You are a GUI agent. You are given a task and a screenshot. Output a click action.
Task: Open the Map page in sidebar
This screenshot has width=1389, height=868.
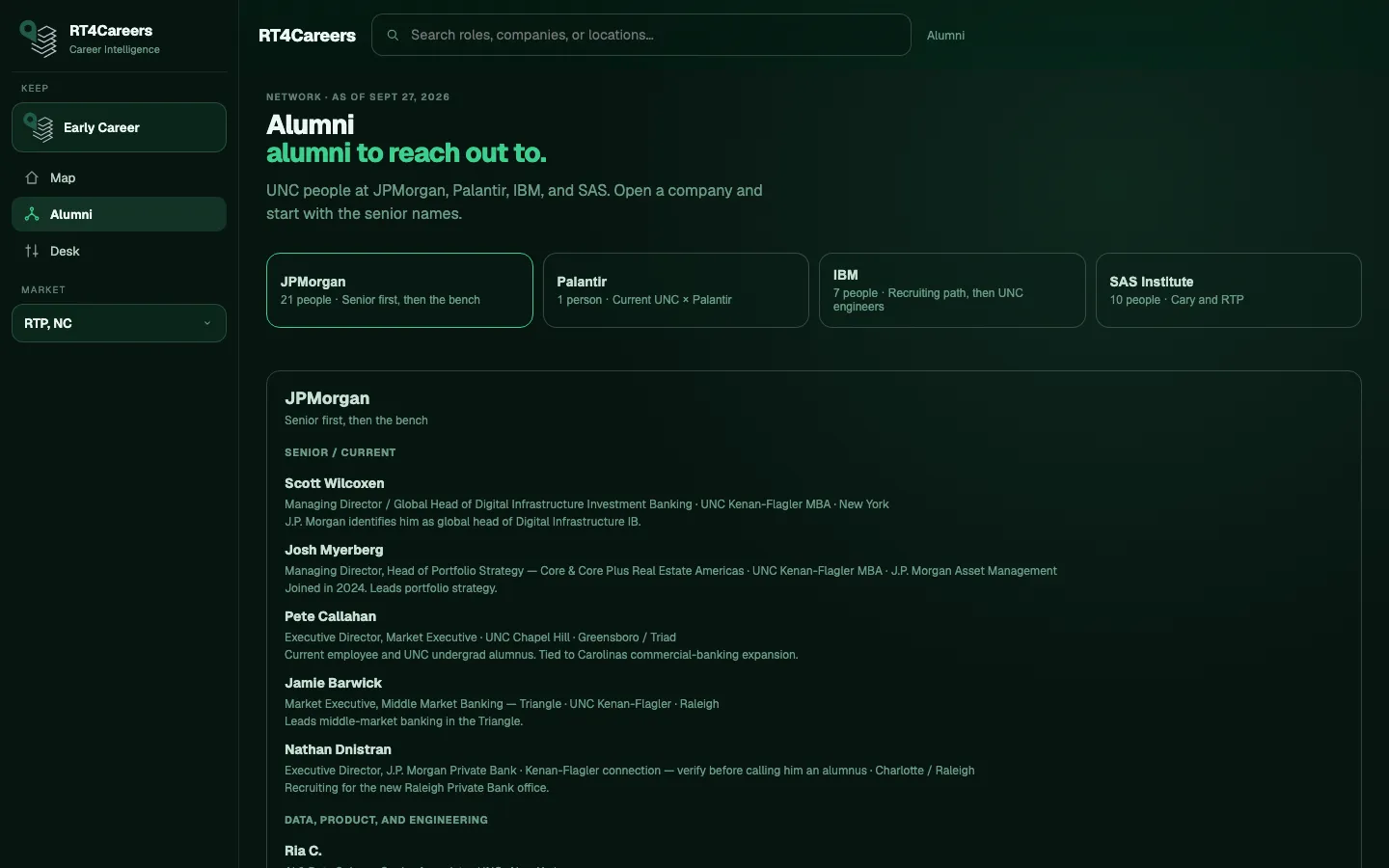click(119, 177)
